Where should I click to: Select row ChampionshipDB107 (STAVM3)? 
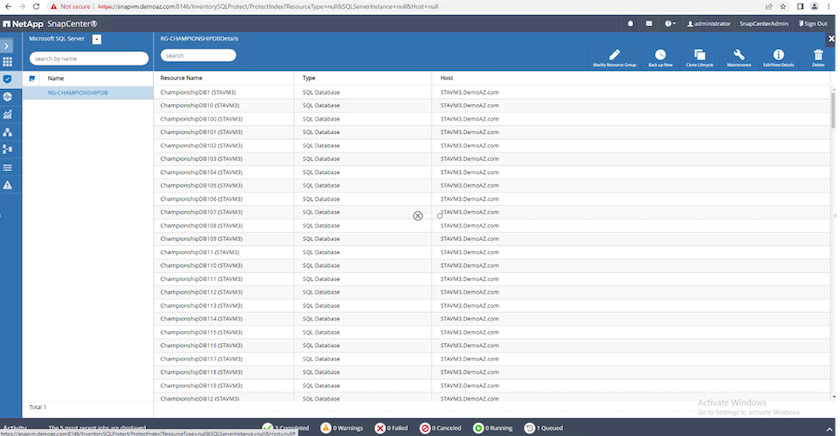[492, 212]
